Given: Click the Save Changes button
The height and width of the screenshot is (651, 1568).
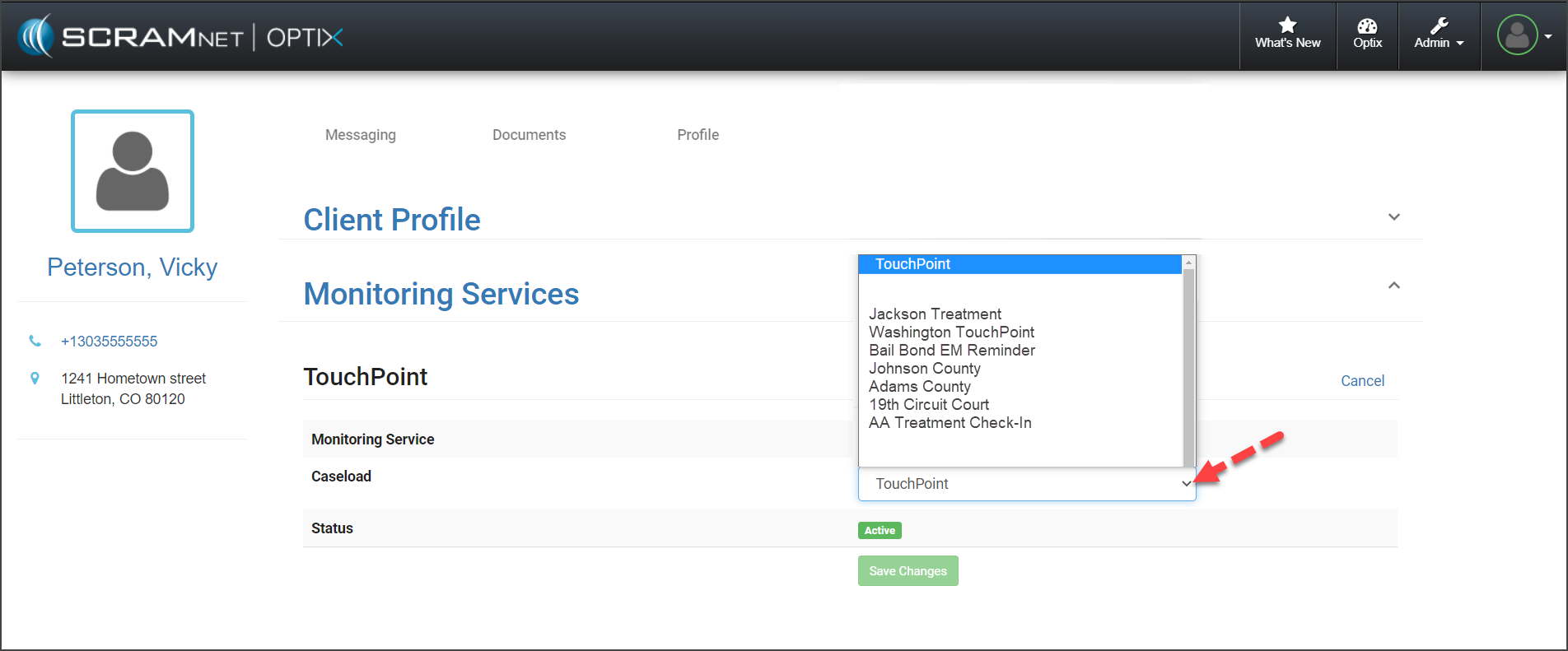Looking at the screenshot, I should point(908,571).
